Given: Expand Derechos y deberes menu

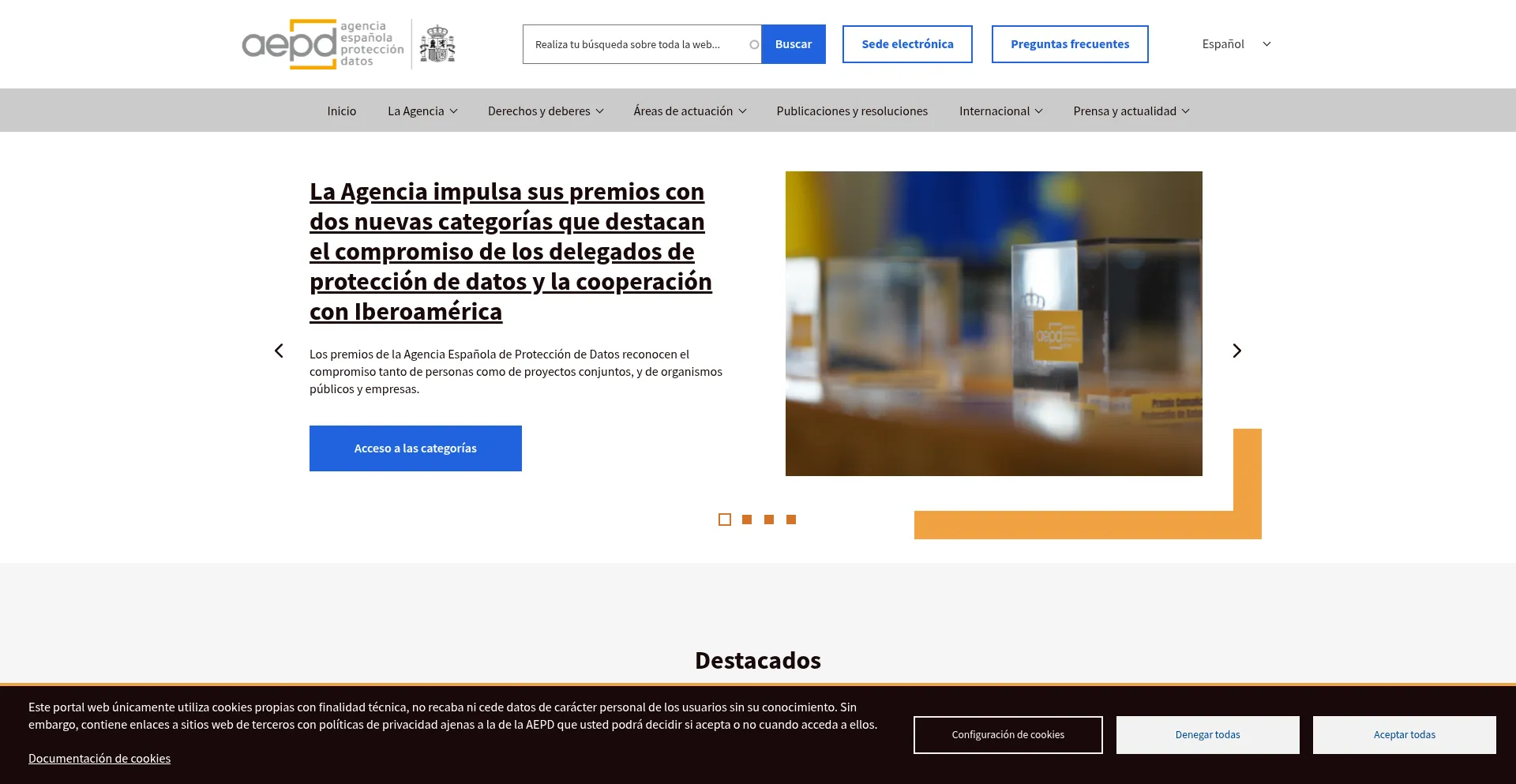Looking at the screenshot, I should pos(546,111).
